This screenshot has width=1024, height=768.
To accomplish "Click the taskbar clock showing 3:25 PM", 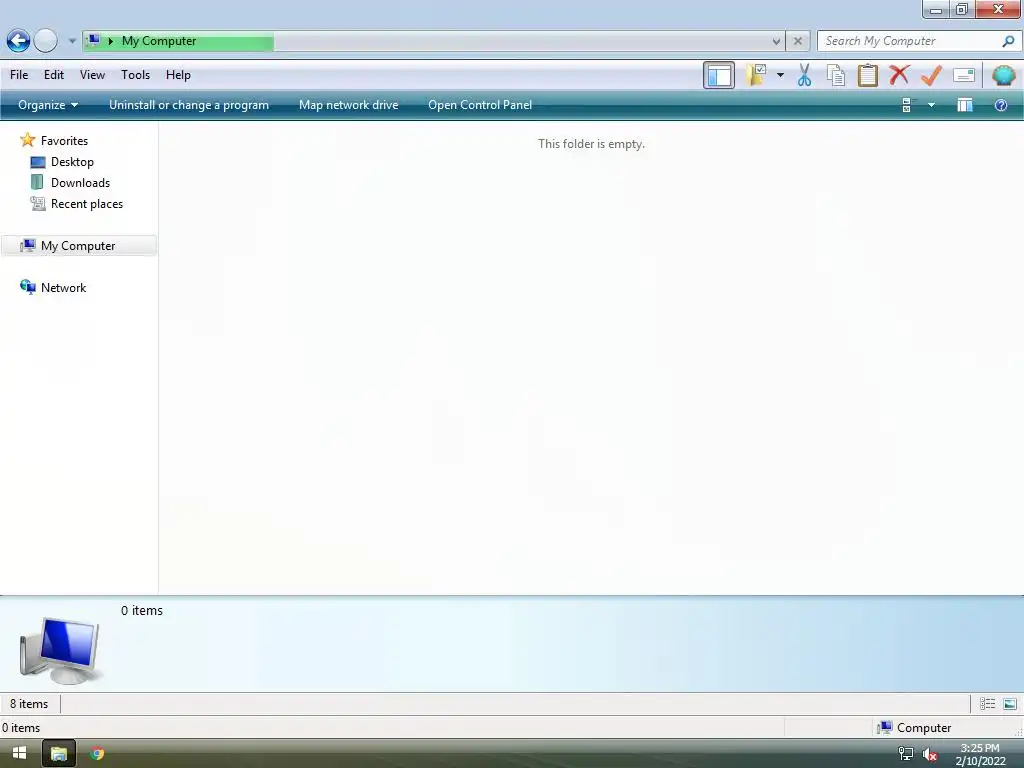I will (x=980, y=754).
